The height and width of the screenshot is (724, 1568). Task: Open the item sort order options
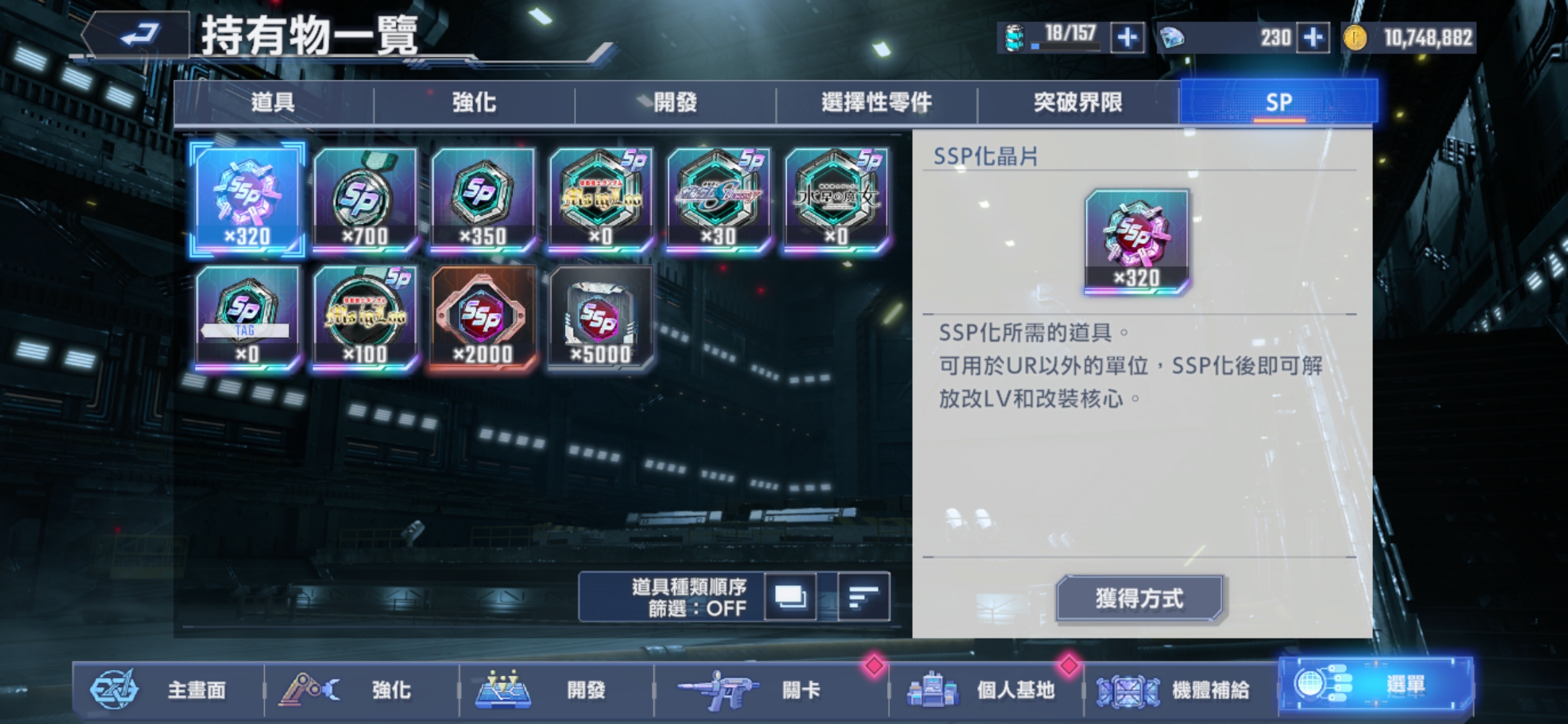coord(864,597)
